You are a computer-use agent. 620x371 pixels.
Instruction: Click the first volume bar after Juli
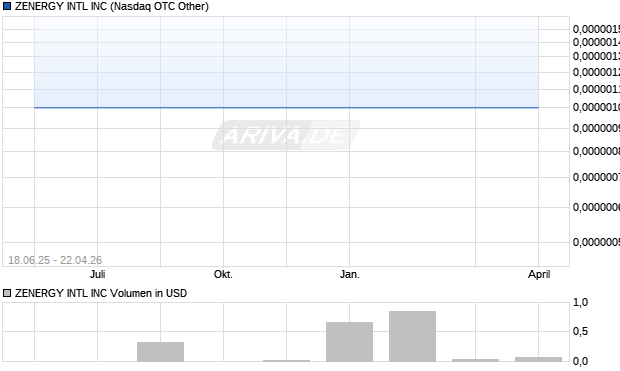coord(161,352)
